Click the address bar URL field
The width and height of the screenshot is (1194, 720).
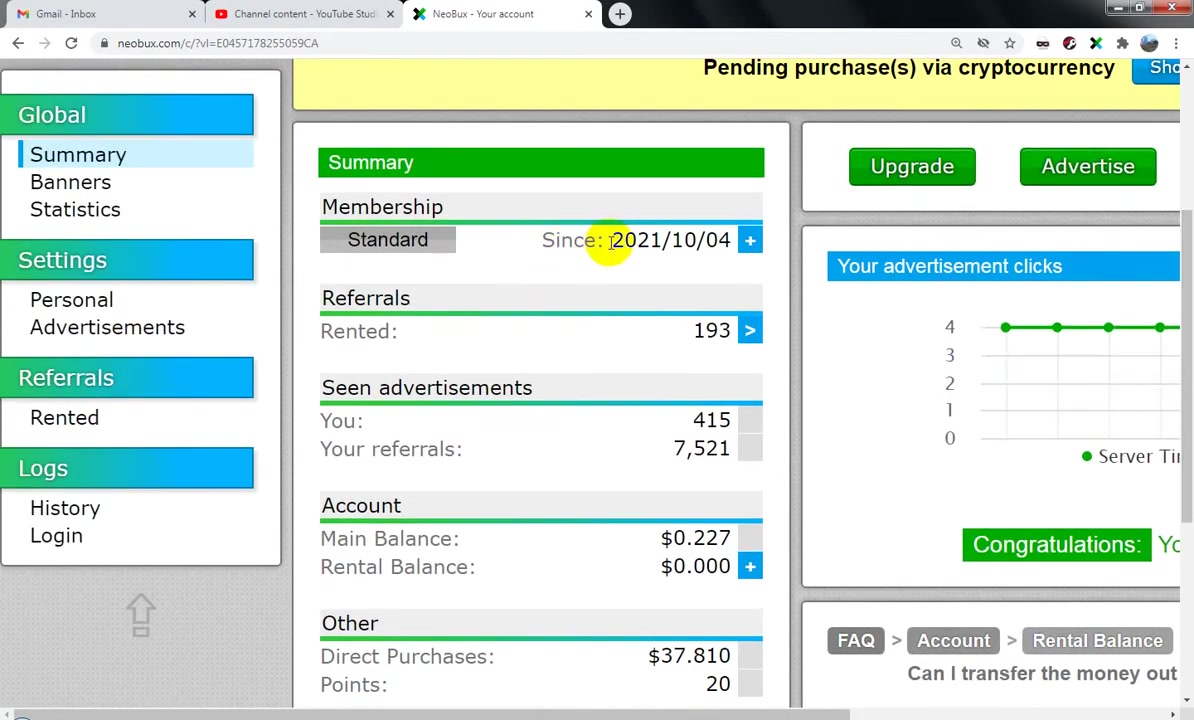tap(525, 43)
